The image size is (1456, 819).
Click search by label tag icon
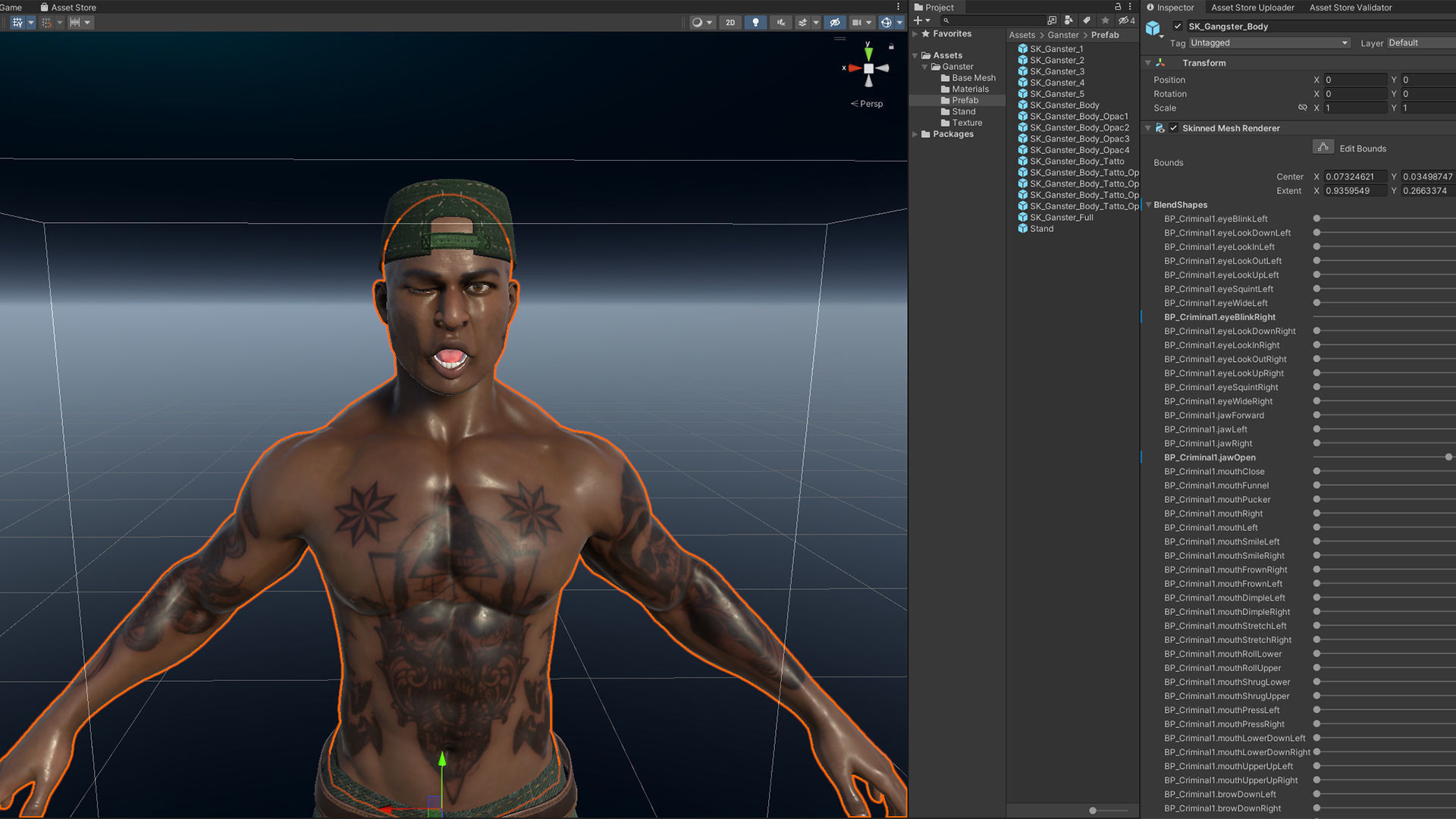[x=1087, y=20]
